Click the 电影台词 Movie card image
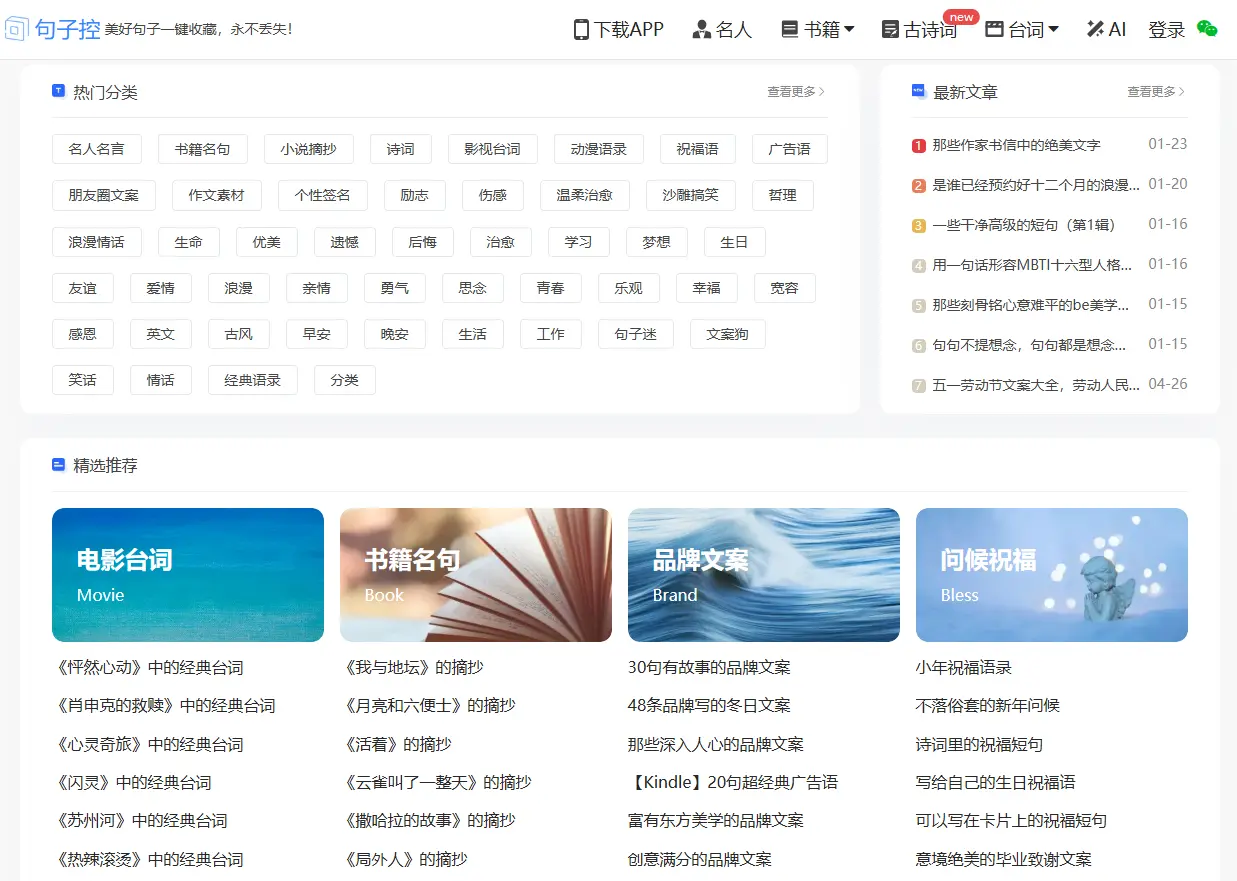The height and width of the screenshot is (881, 1237). pyautogui.click(x=188, y=574)
